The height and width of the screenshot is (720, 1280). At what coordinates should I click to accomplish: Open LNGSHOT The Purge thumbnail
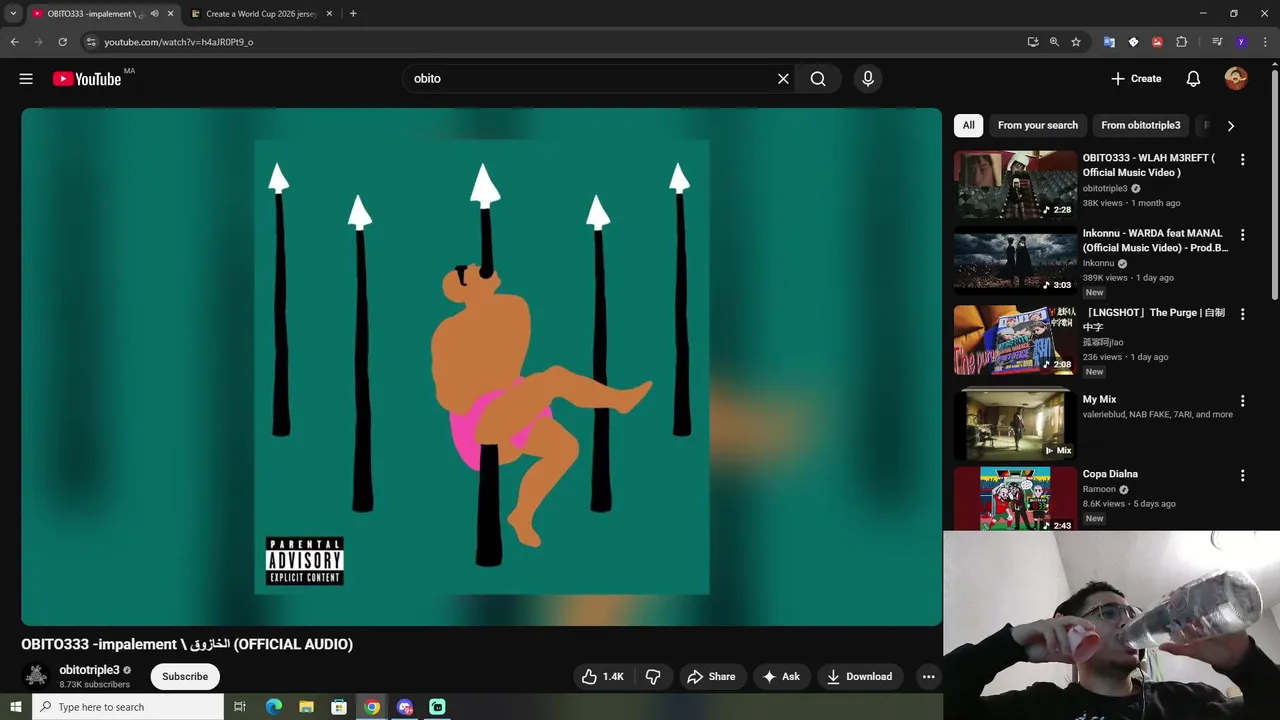click(1014, 340)
